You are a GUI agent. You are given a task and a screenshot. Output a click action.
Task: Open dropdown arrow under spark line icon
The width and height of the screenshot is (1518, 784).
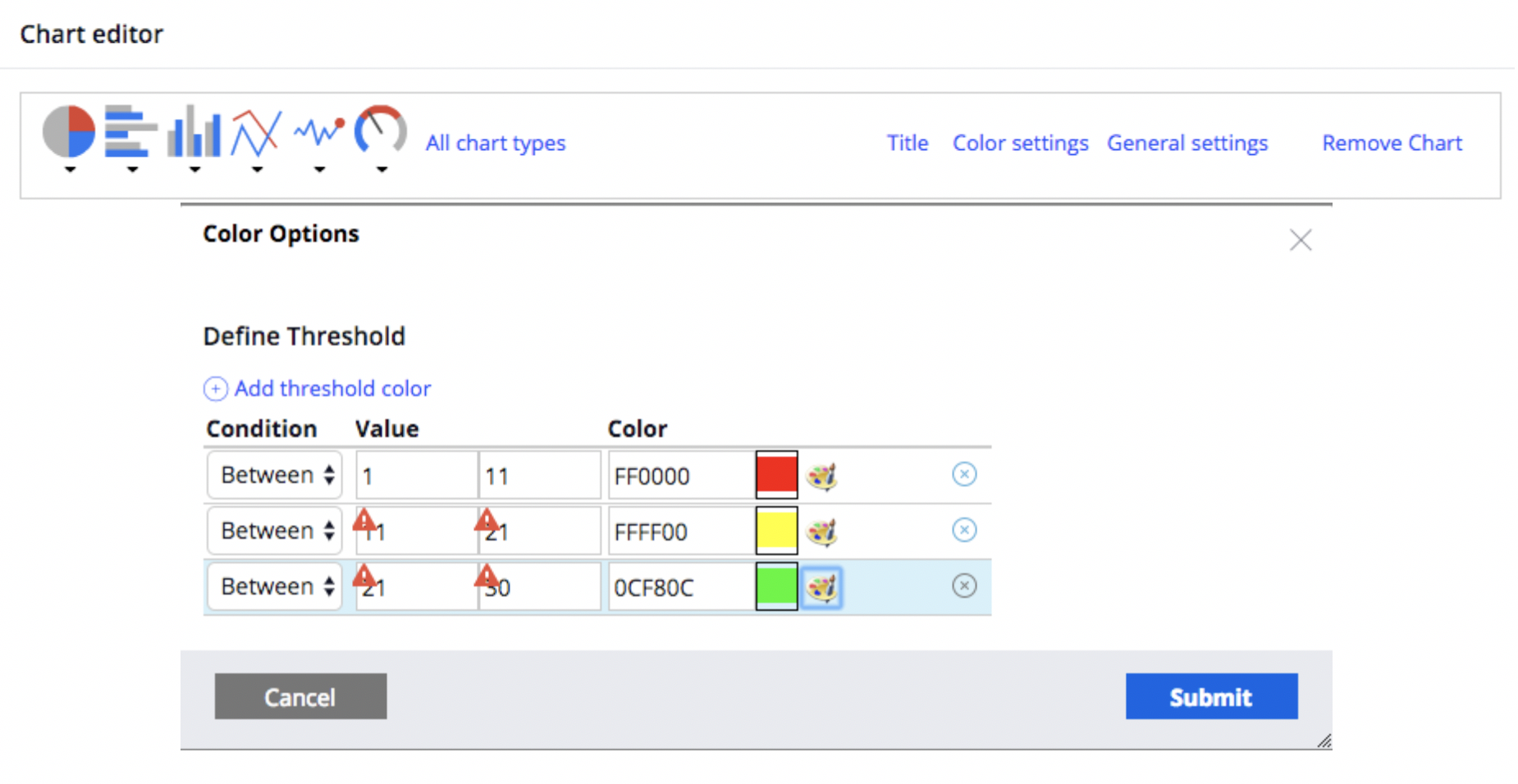(319, 170)
